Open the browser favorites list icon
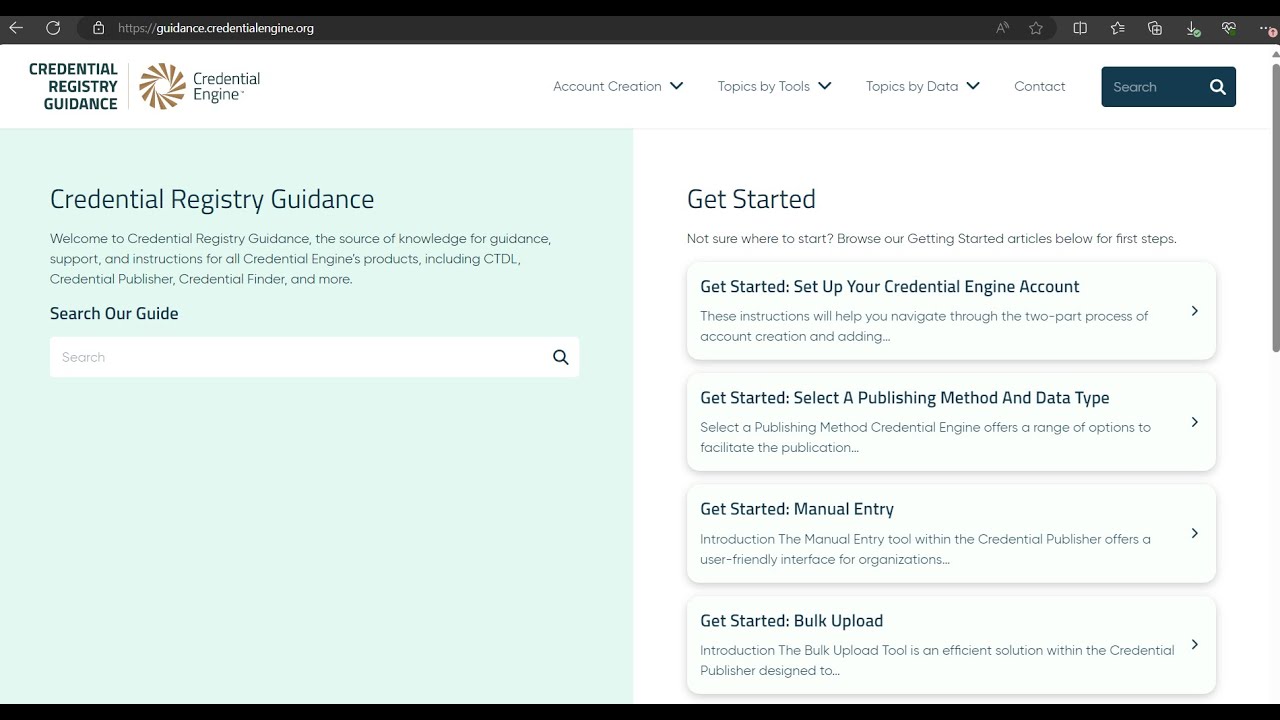This screenshot has width=1280, height=720. tap(1118, 28)
